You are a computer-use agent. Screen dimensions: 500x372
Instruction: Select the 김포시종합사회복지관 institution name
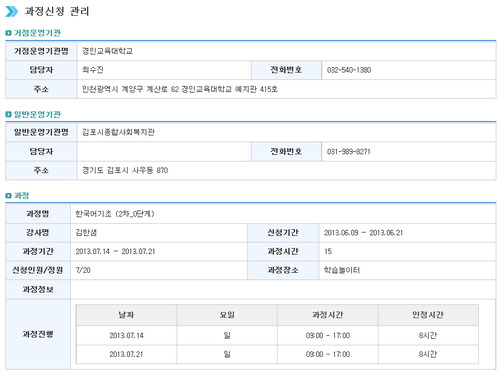coord(118,132)
